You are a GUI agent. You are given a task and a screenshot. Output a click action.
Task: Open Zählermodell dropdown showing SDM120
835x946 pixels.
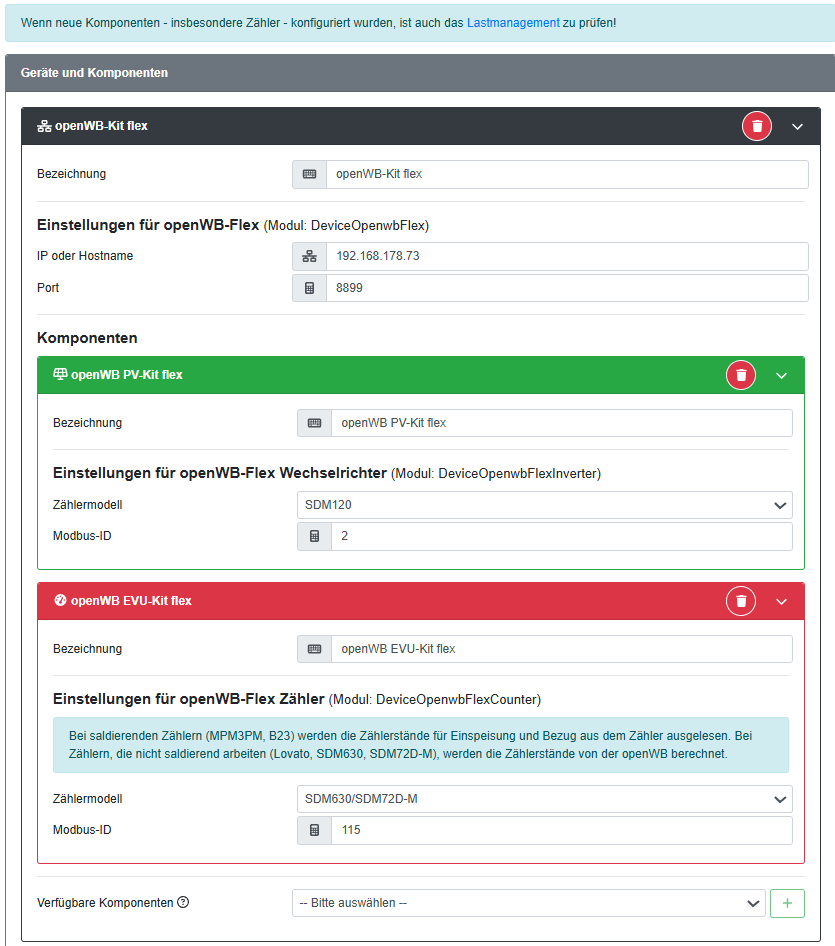(545, 505)
